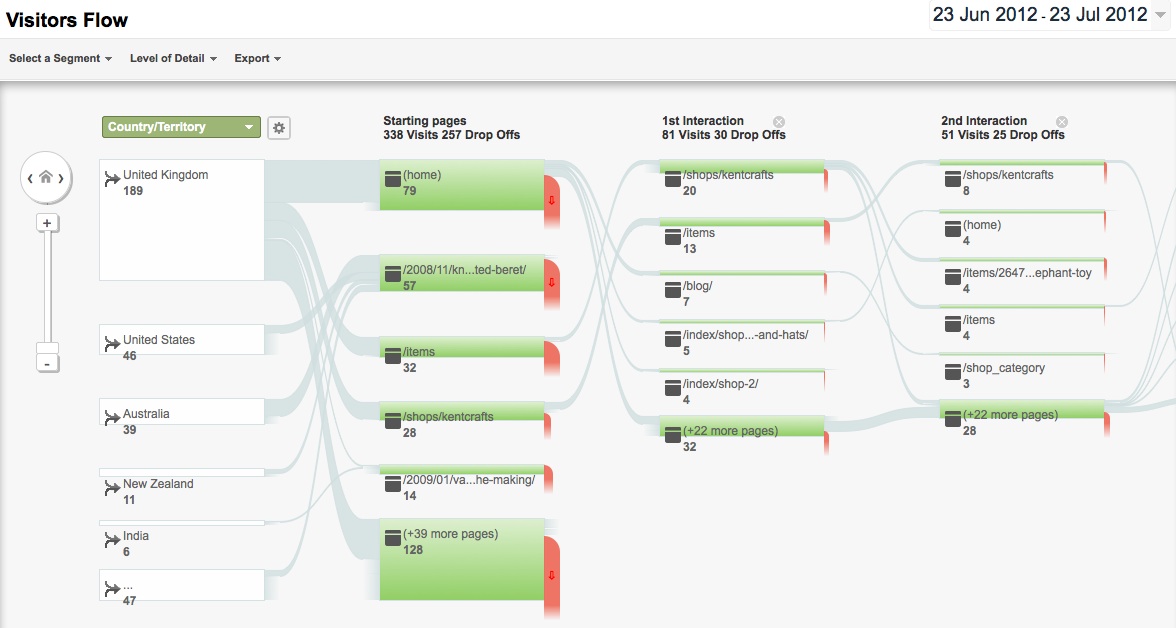
Task: Open the Level of Detail menu
Action: pyautogui.click(x=173, y=59)
